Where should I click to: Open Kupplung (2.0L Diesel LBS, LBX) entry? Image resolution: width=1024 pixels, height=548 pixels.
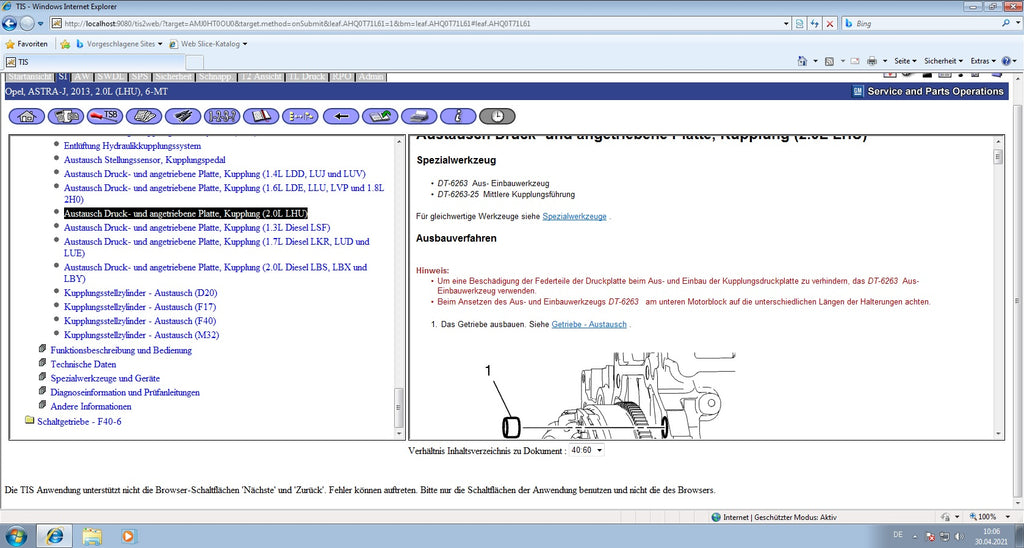point(216,272)
